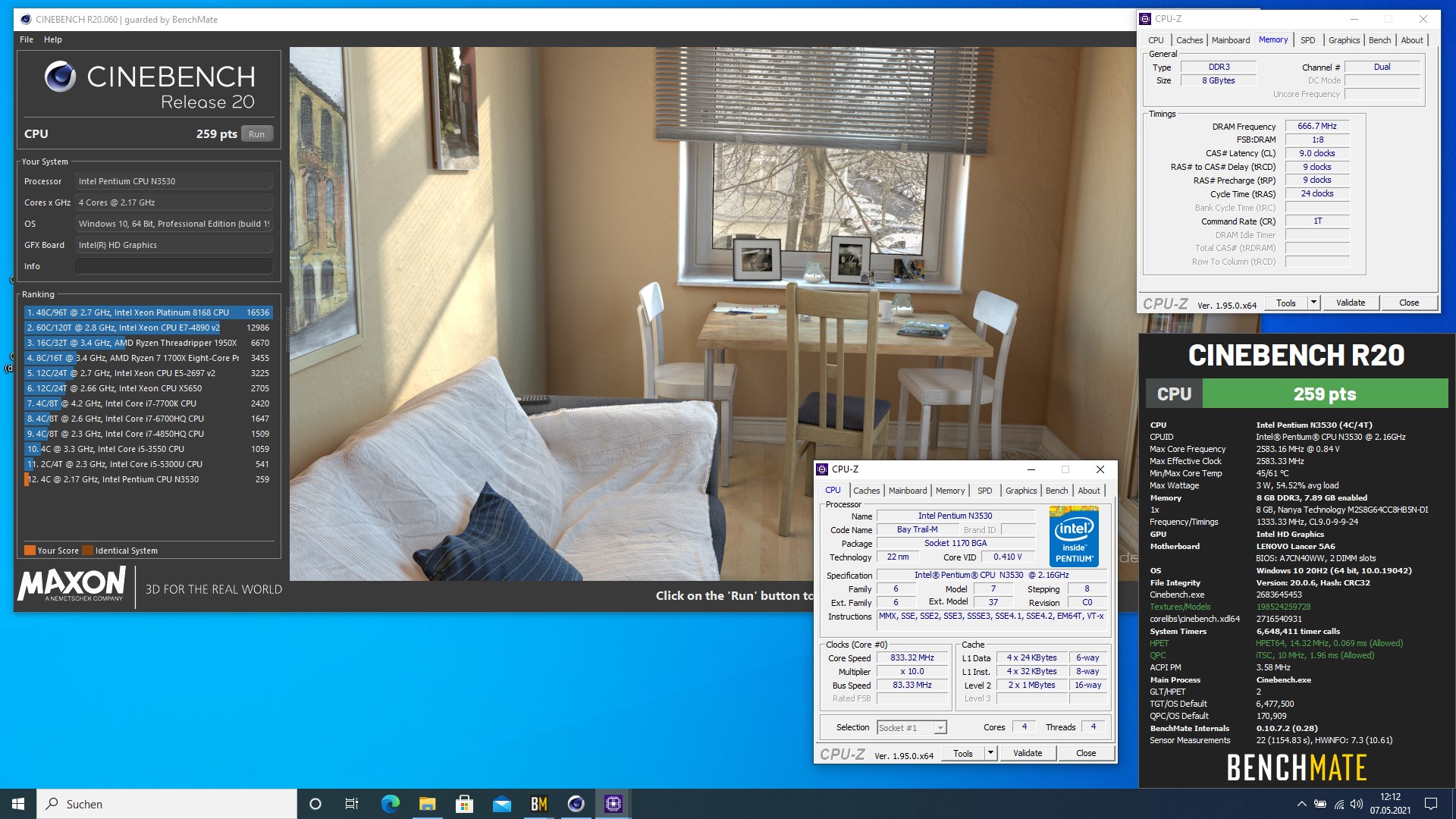Click Close button in upper CPU-Z window

[1409, 303]
